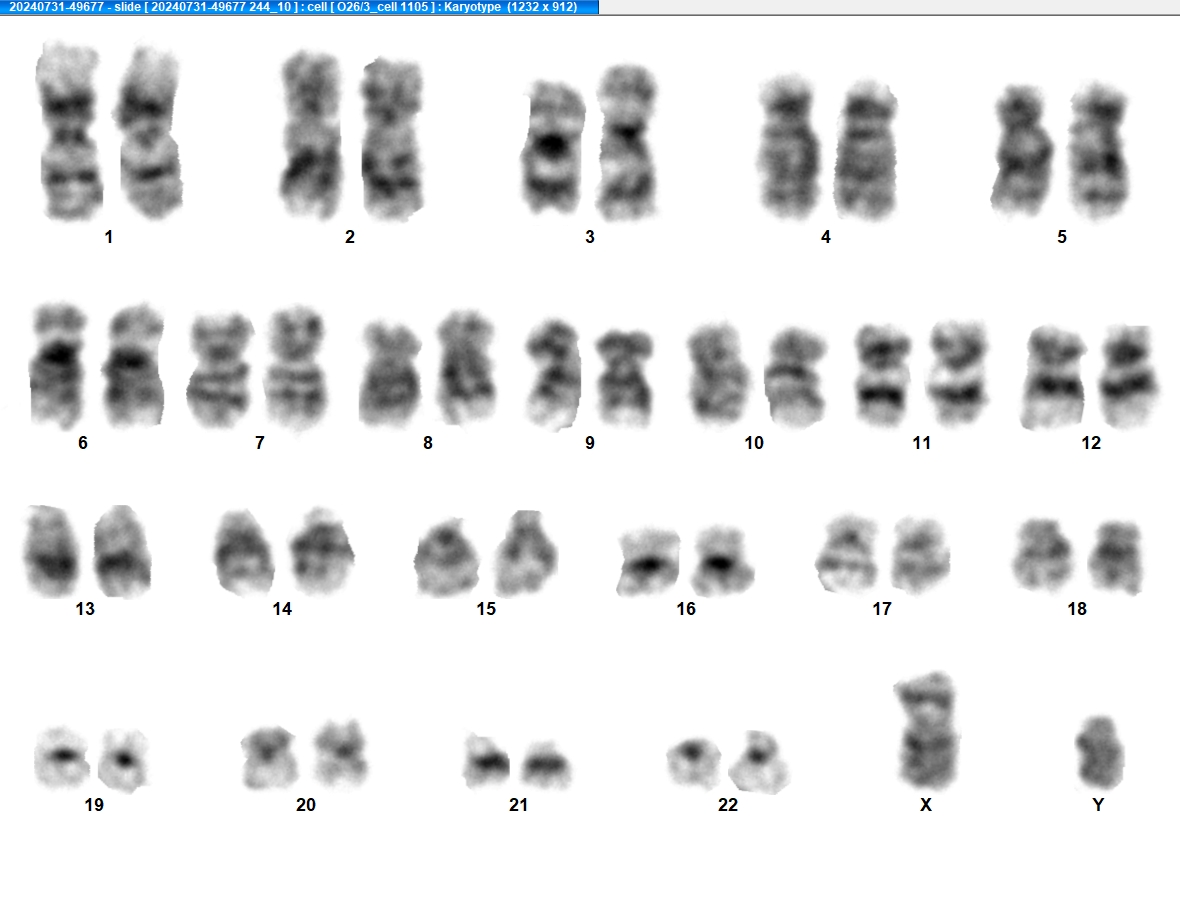This screenshot has height=898, width=1180.
Task: Select the left chromosome 11 image
Action: click(883, 376)
